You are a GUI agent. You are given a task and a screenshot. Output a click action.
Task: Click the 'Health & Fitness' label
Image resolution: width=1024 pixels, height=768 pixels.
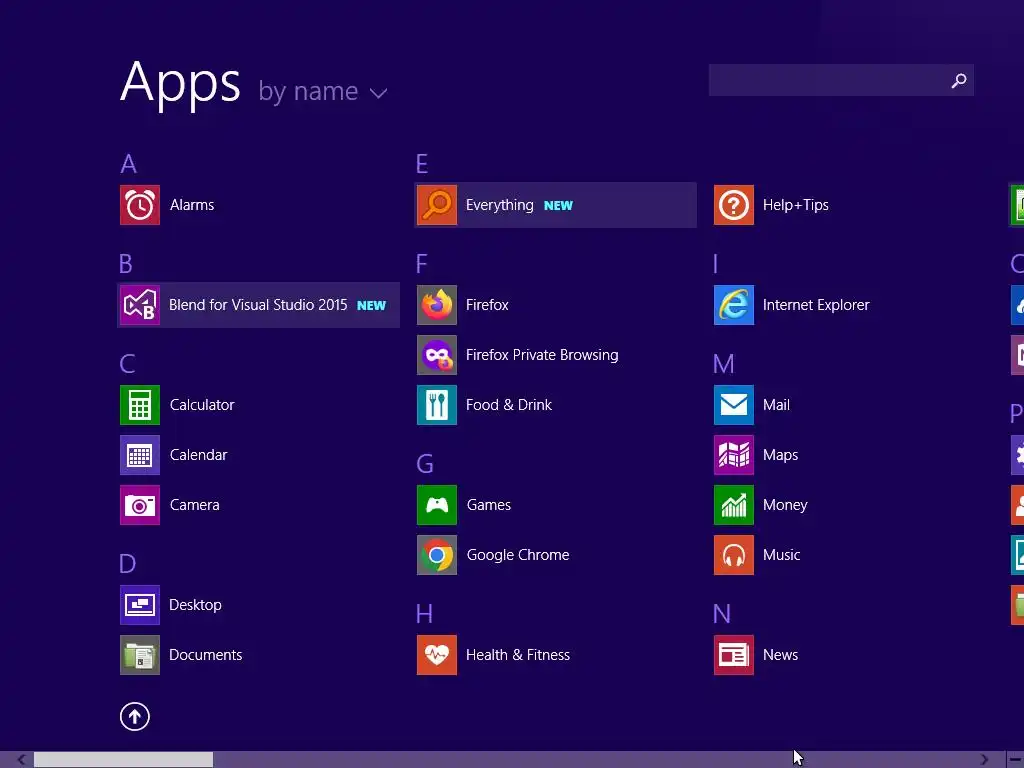pos(518,655)
